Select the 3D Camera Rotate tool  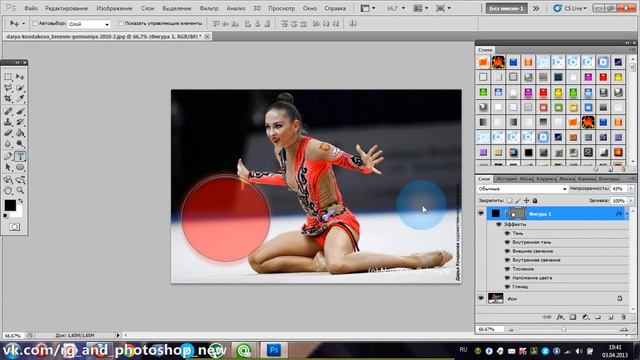pyautogui.click(x=20, y=180)
